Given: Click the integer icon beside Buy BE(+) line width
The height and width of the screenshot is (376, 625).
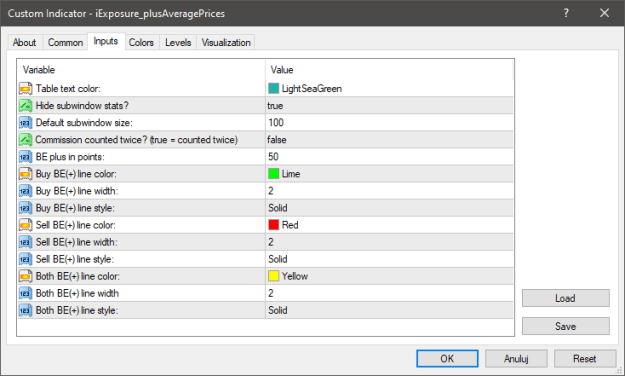Looking at the screenshot, I should 25,191.
